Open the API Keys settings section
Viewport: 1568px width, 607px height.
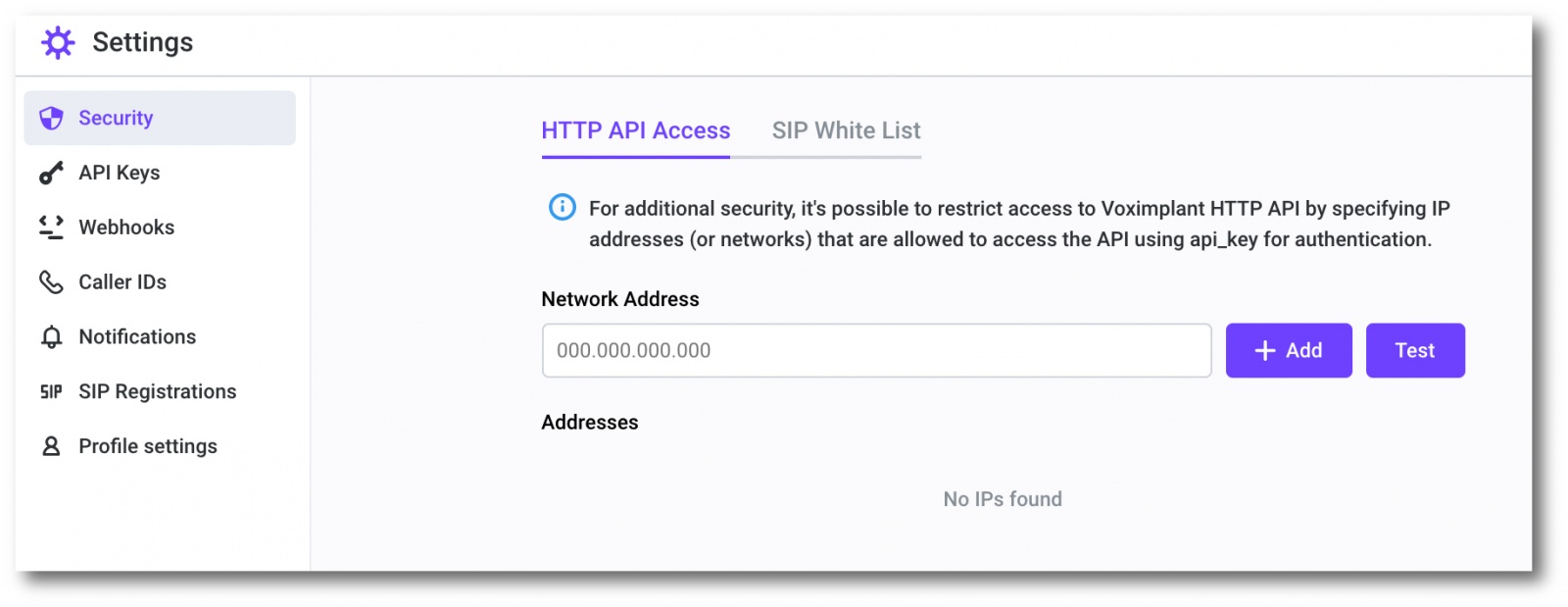click(120, 174)
